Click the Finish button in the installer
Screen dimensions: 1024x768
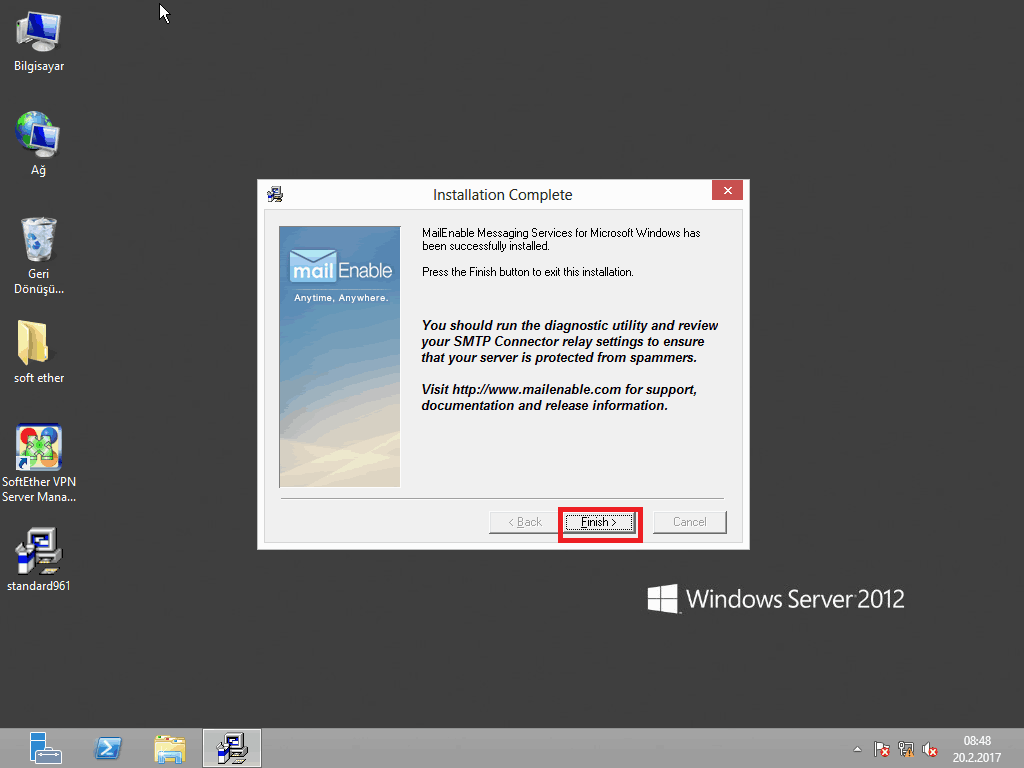coord(599,522)
